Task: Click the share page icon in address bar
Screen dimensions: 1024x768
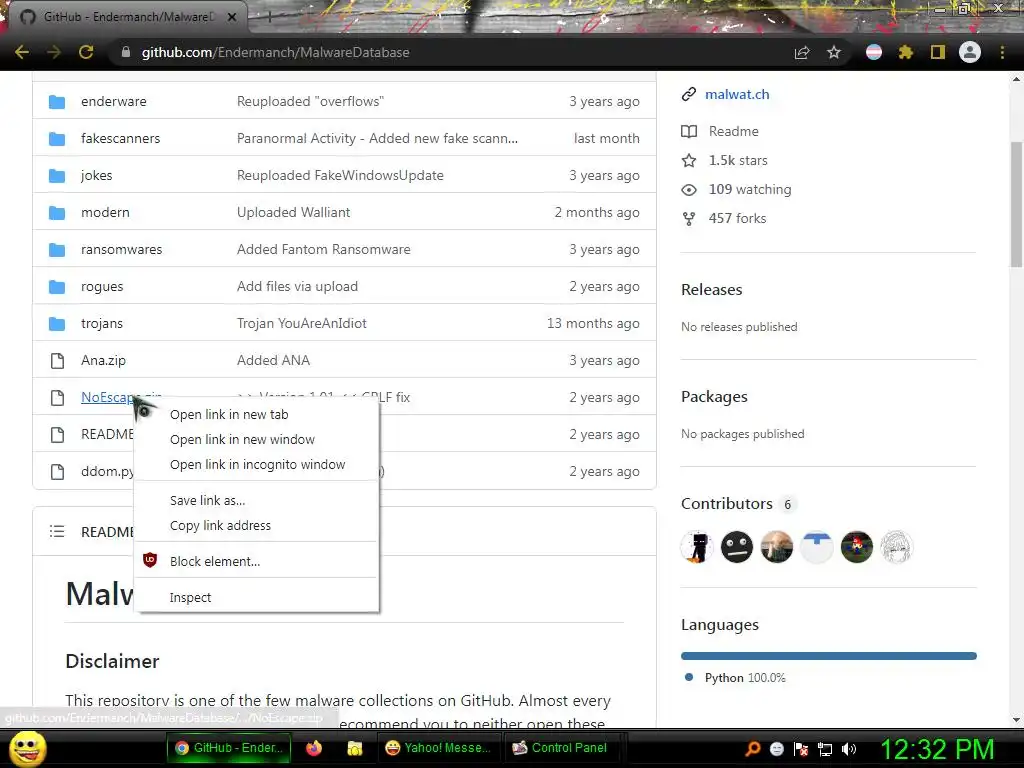Action: pos(802,52)
